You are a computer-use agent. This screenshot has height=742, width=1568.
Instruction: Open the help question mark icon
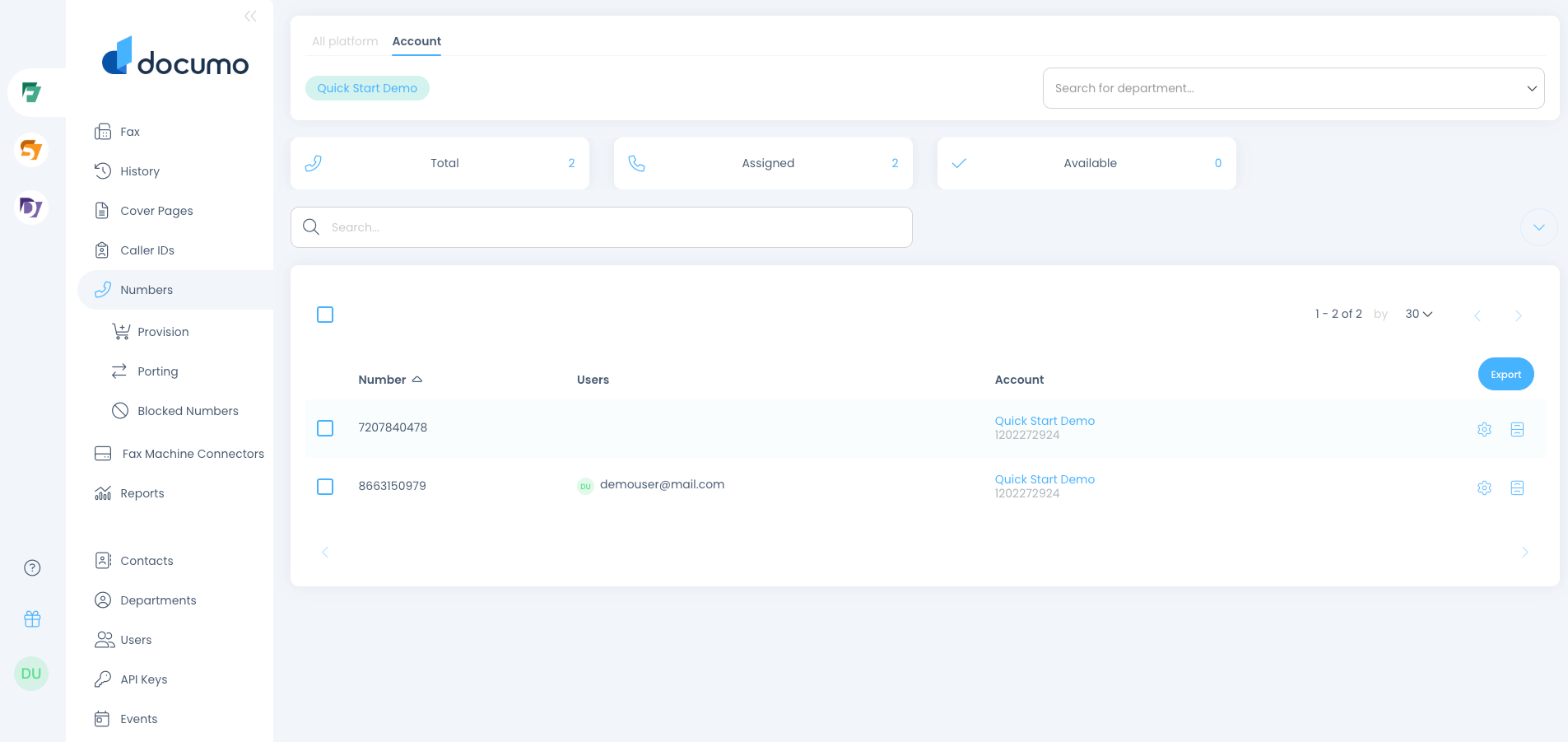point(32,567)
